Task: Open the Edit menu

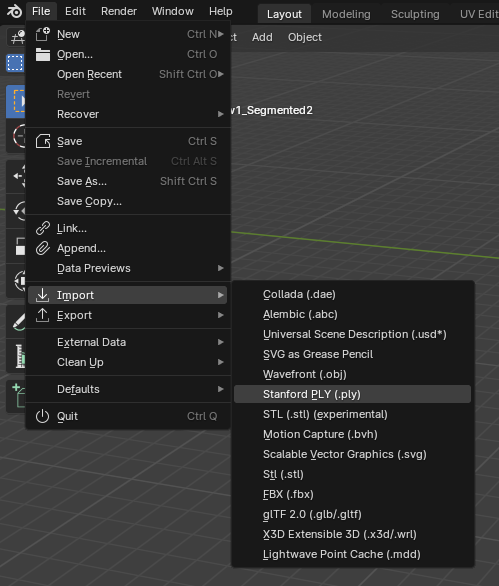Action: click(75, 11)
